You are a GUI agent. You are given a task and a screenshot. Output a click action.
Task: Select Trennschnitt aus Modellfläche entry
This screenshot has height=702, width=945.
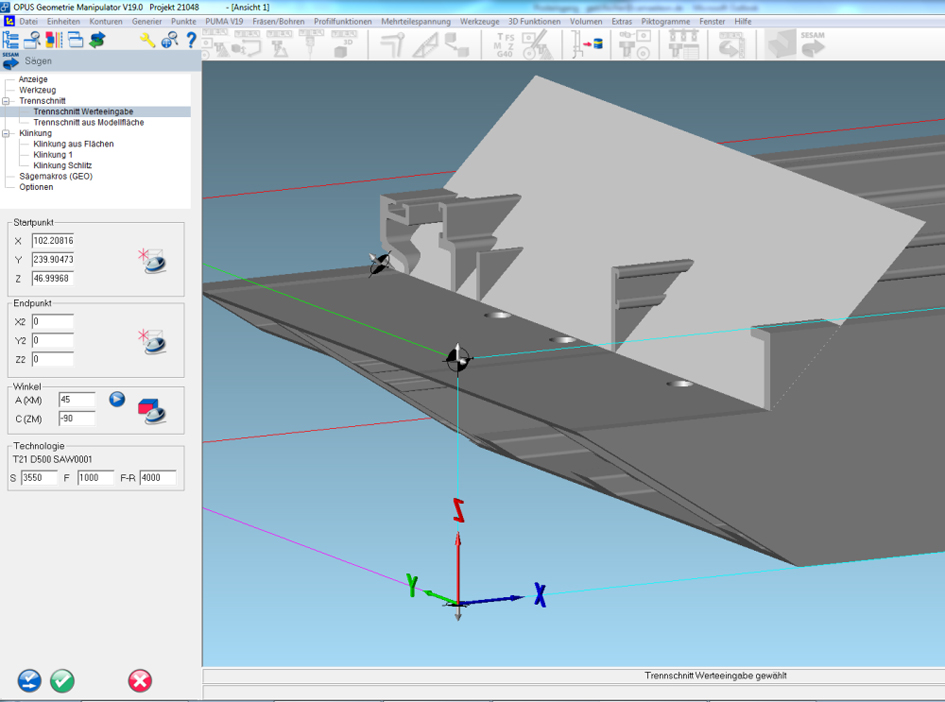point(89,122)
